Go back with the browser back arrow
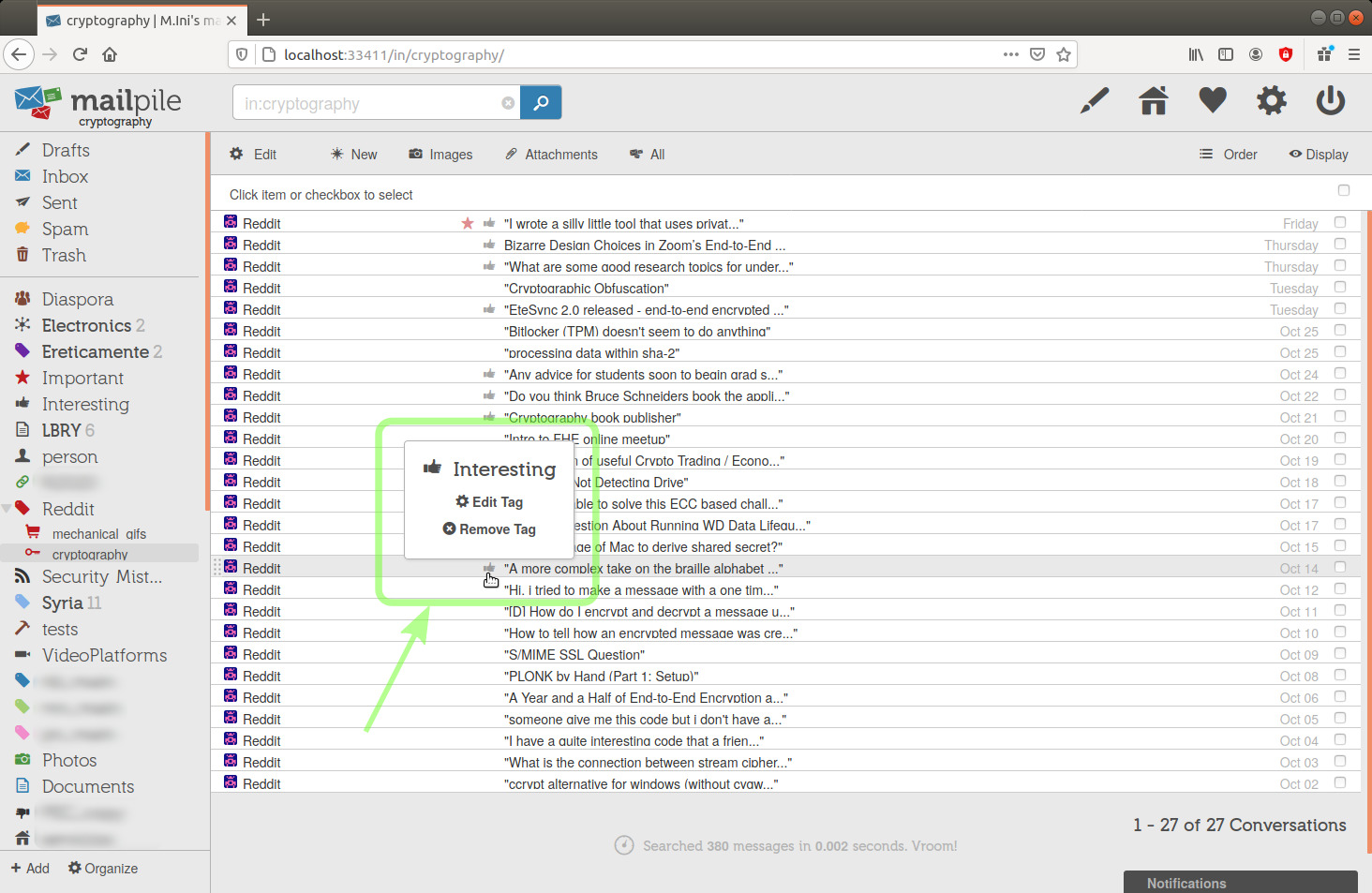The width and height of the screenshot is (1372, 893). coord(19,54)
